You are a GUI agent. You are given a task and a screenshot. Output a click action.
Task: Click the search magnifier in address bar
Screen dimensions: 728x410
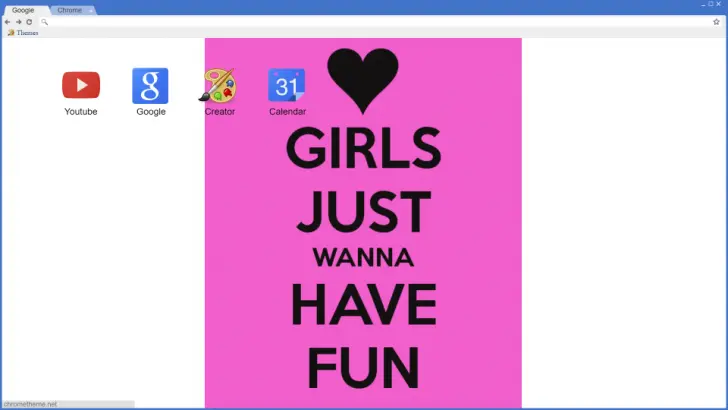click(45, 21)
